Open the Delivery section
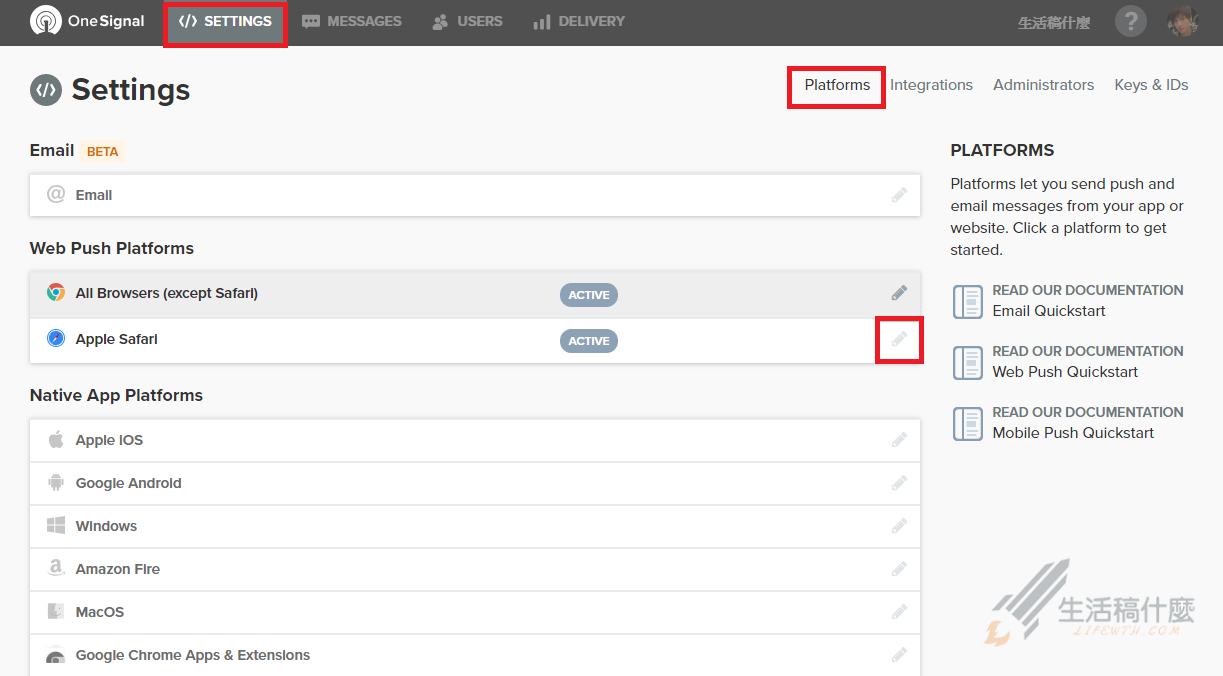This screenshot has width=1223, height=676. click(579, 21)
